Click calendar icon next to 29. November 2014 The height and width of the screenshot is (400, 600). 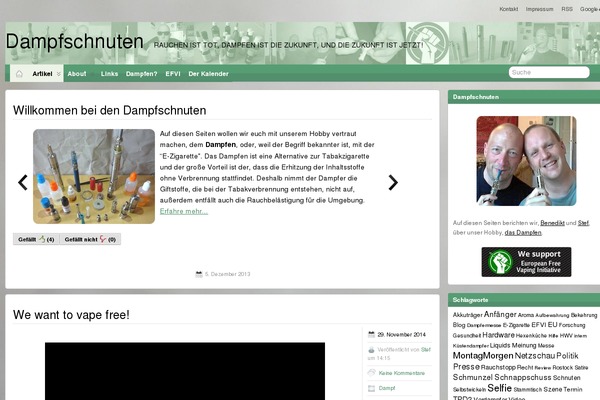coord(371,334)
